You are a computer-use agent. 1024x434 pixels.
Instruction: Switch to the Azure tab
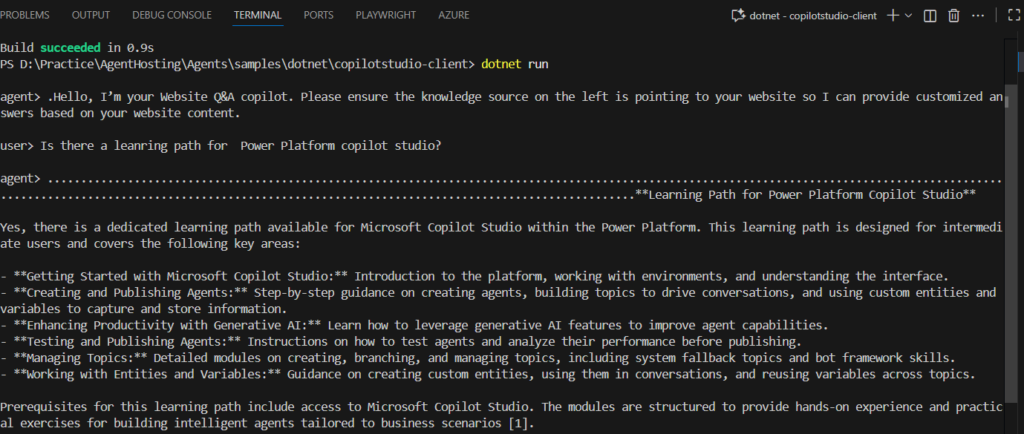(453, 16)
